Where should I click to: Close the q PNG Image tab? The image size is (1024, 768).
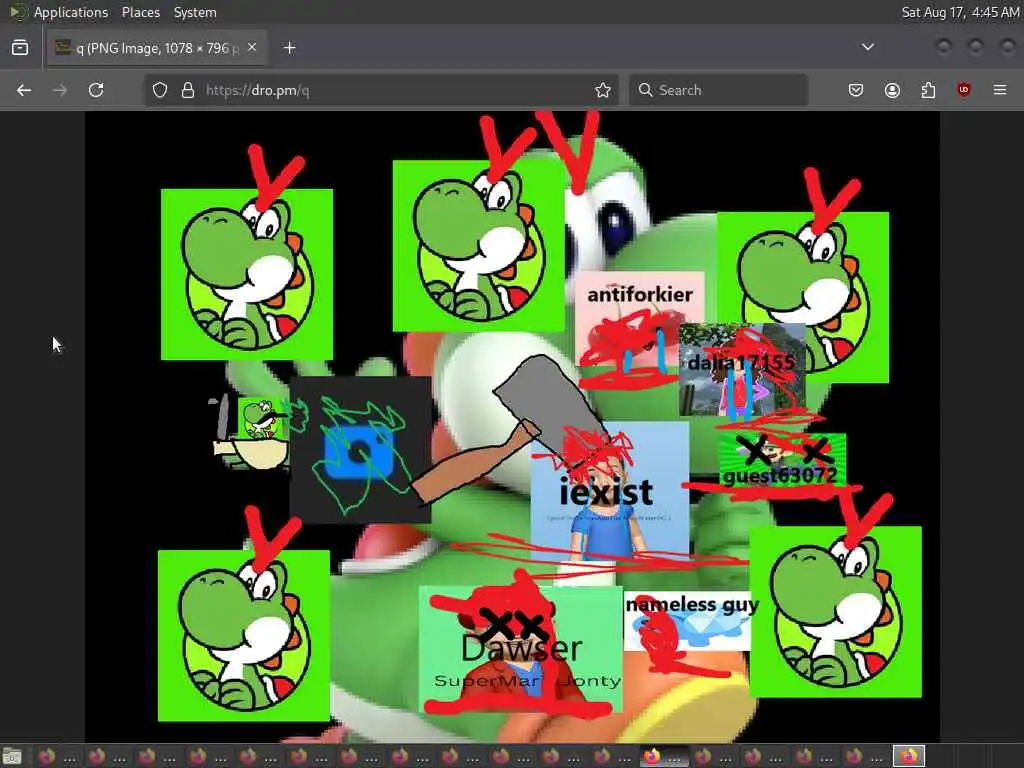(252, 48)
